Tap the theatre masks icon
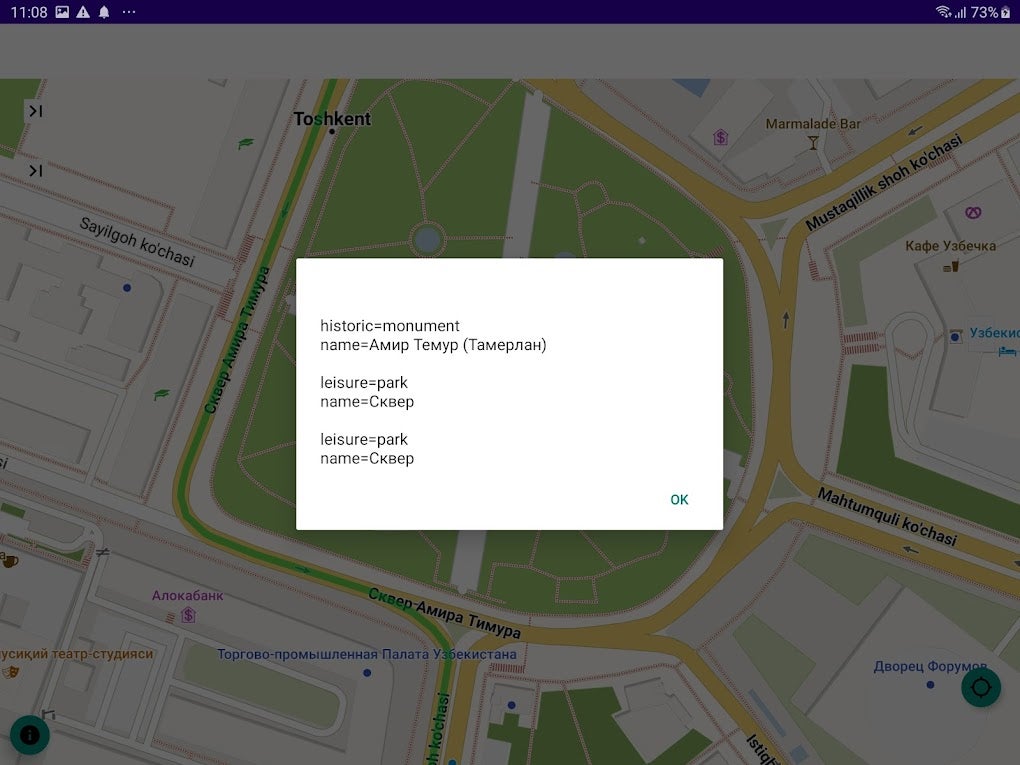The image size is (1020, 765). (x=10, y=673)
